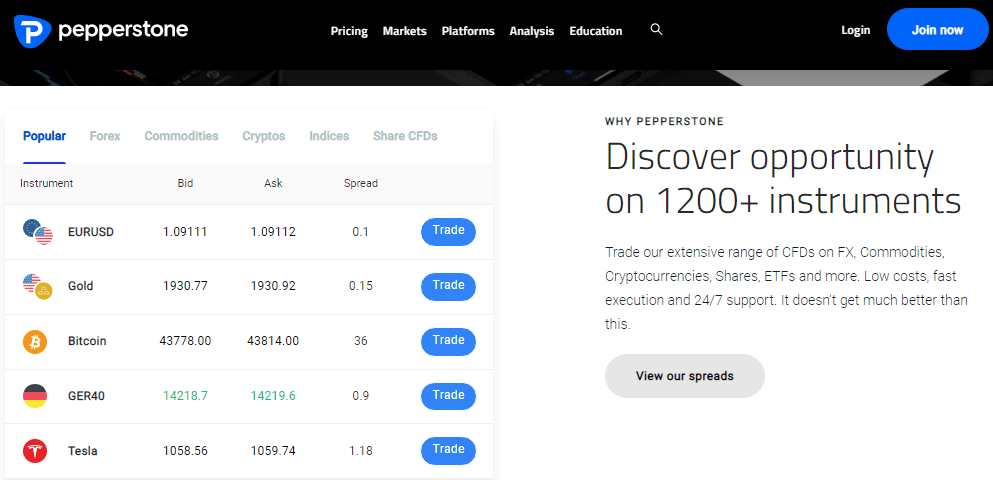Viewport: 993px width, 480px height.
Task: Click the Gold instrument name
Action: (x=80, y=286)
